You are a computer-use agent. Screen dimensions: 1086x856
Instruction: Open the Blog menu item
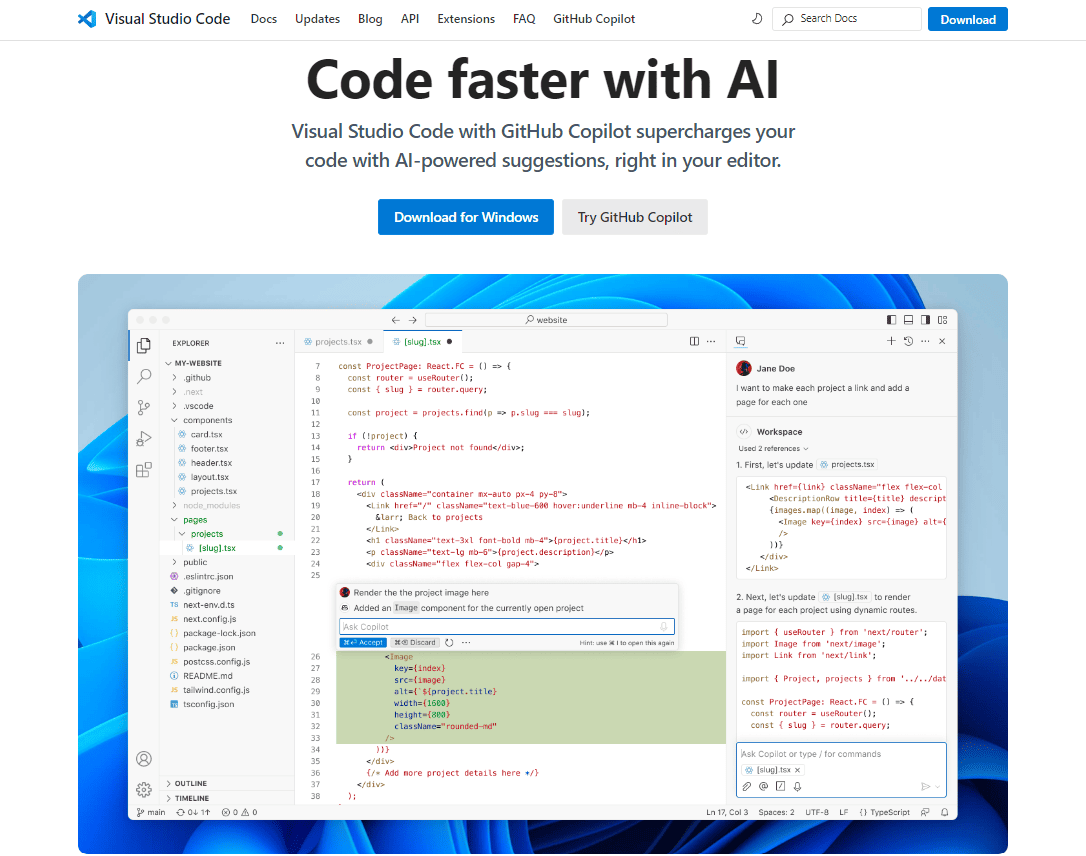[x=370, y=19]
